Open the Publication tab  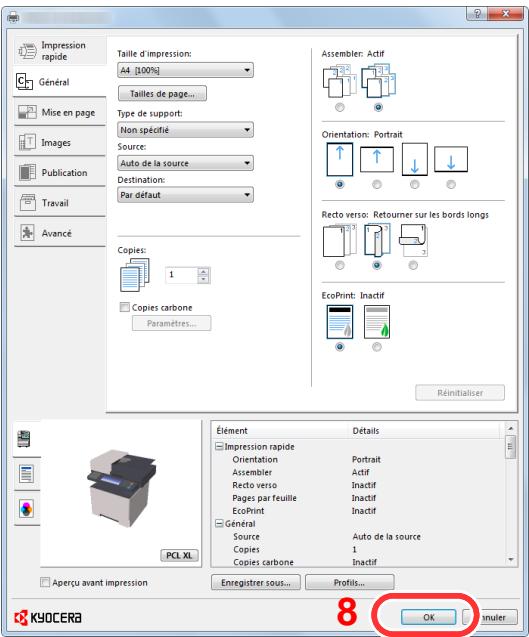tap(60, 173)
